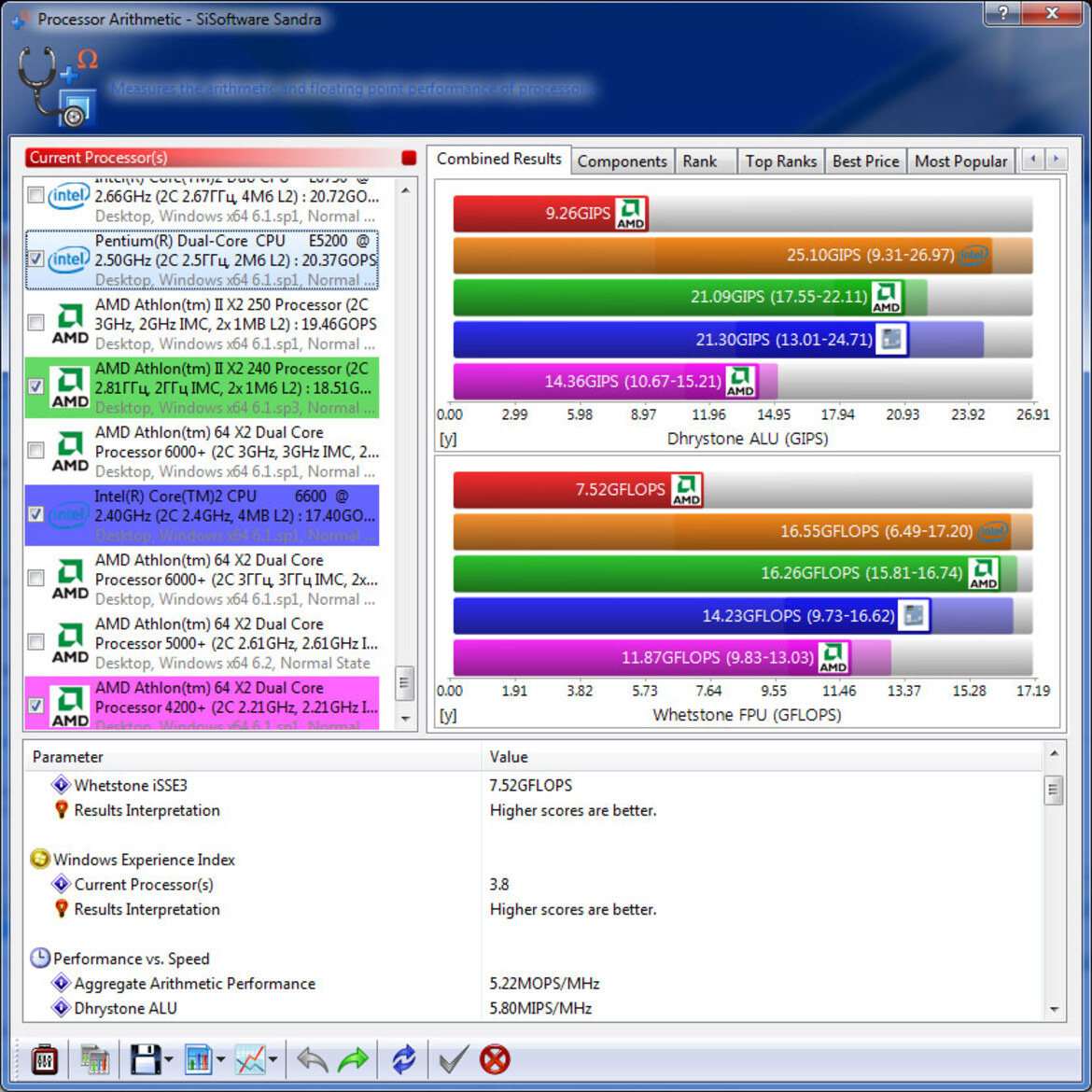This screenshot has height=1092, width=1092.
Task: Click the processor list scrollbar thumb
Action: (x=405, y=684)
